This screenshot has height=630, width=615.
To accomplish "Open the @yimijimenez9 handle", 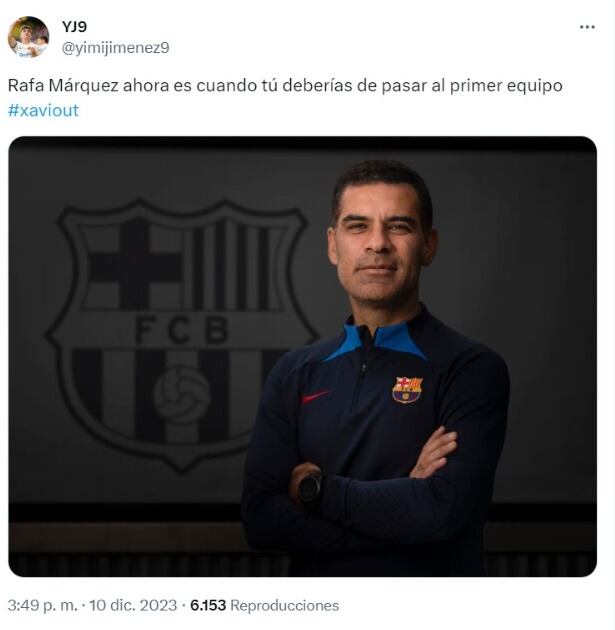I will point(115,48).
